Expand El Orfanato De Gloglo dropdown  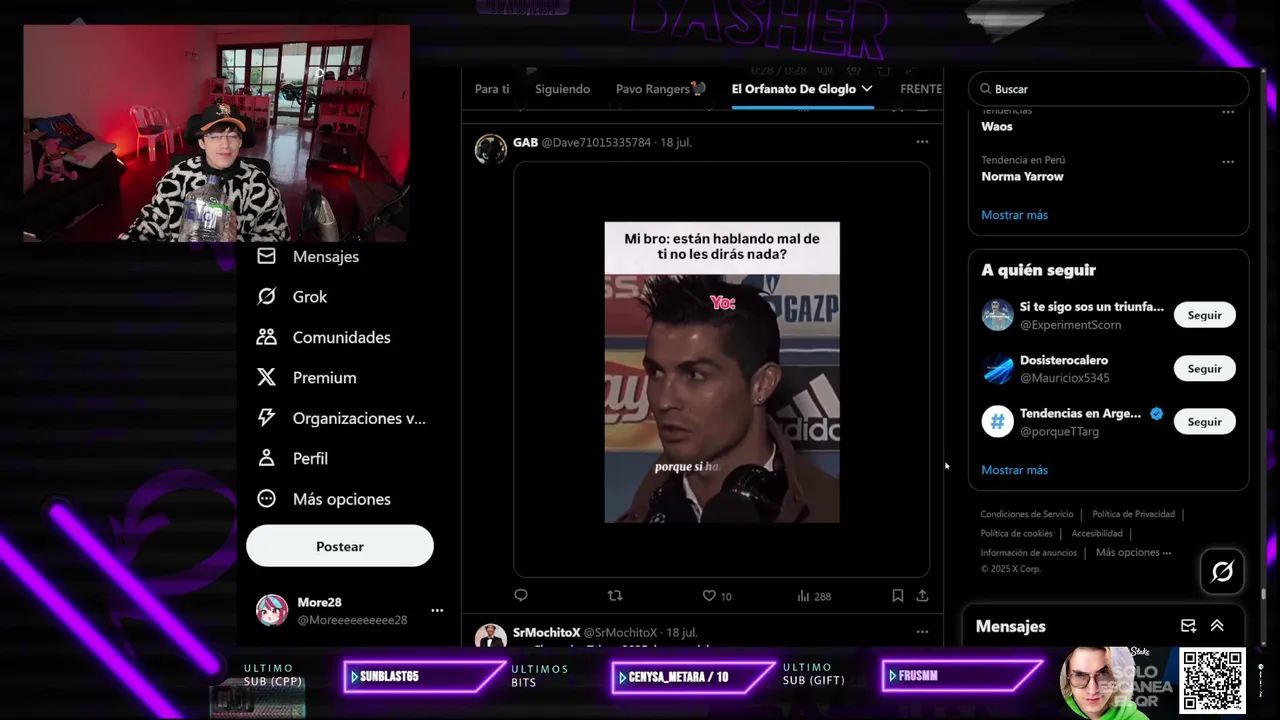click(x=866, y=89)
